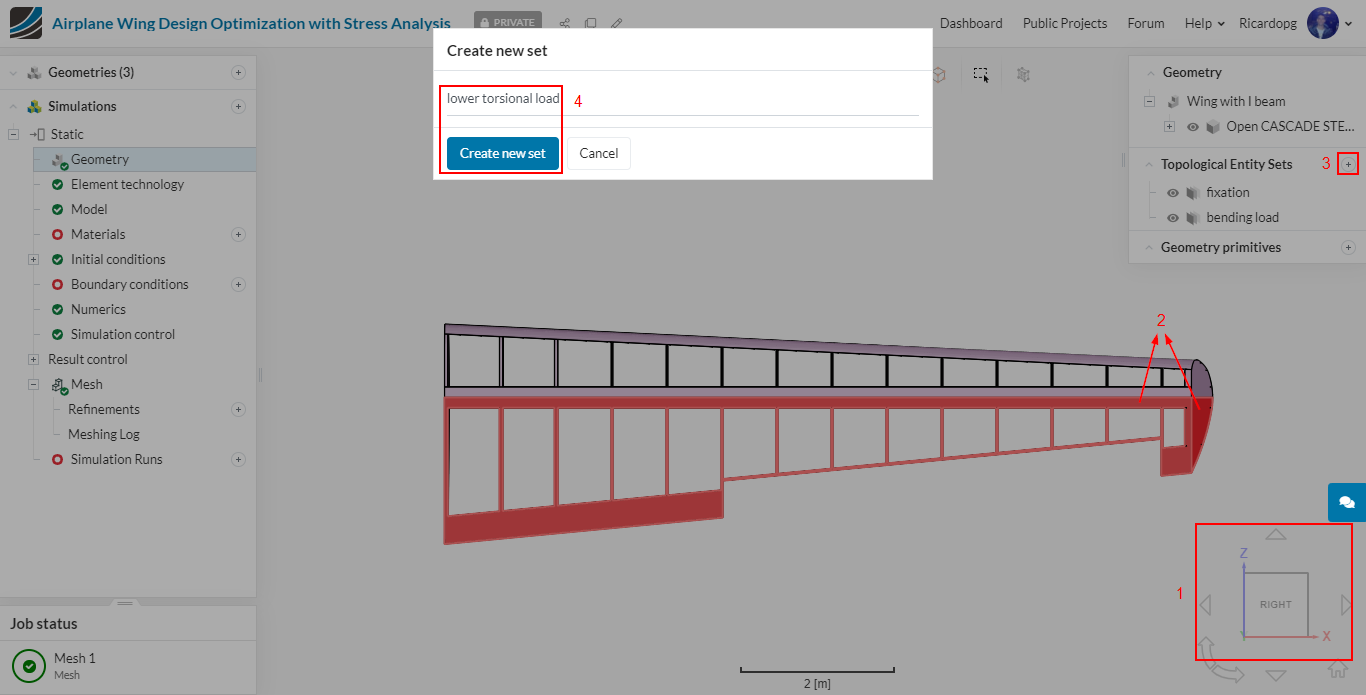The image size is (1366, 695).
Task: Click the share project icon
Action: (x=565, y=23)
